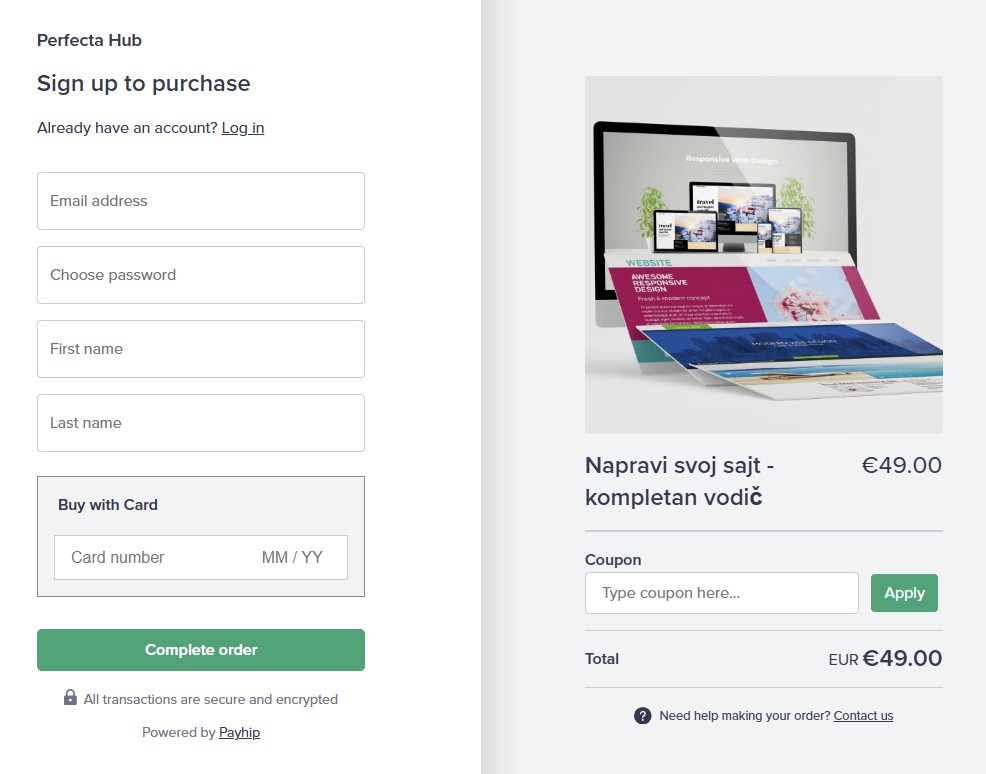986x774 pixels.
Task: Follow the Payhip link
Action: pyautogui.click(x=240, y=733)
